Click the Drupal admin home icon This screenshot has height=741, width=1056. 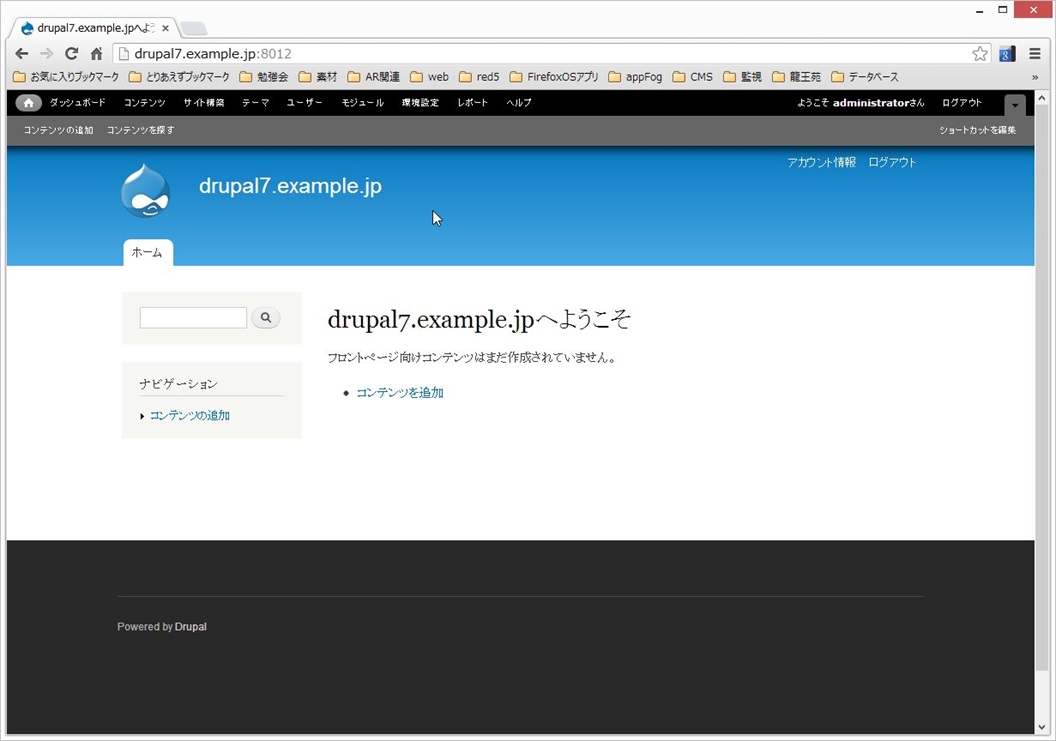(28, 103)
